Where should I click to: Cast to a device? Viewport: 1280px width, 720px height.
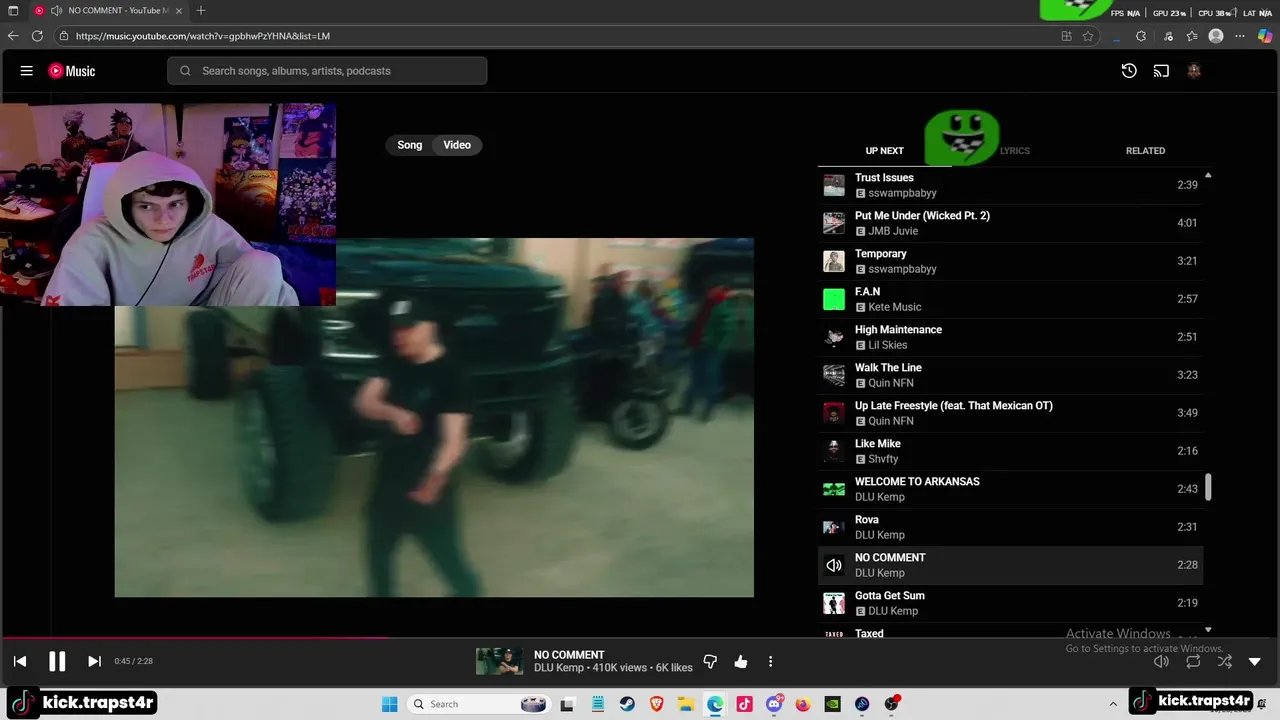(x=1161, y=71)
